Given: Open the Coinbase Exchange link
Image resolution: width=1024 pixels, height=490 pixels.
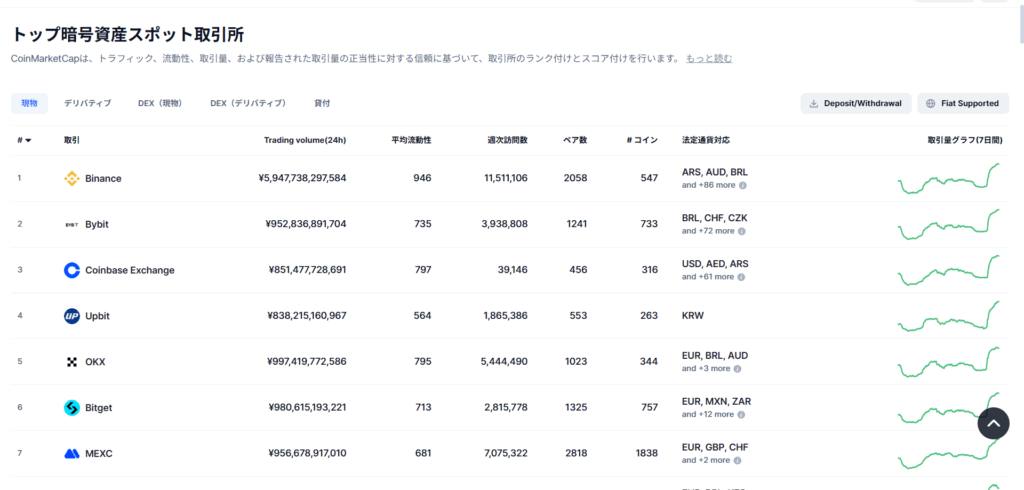Looking at the screenshot, I should pos(130,270).
